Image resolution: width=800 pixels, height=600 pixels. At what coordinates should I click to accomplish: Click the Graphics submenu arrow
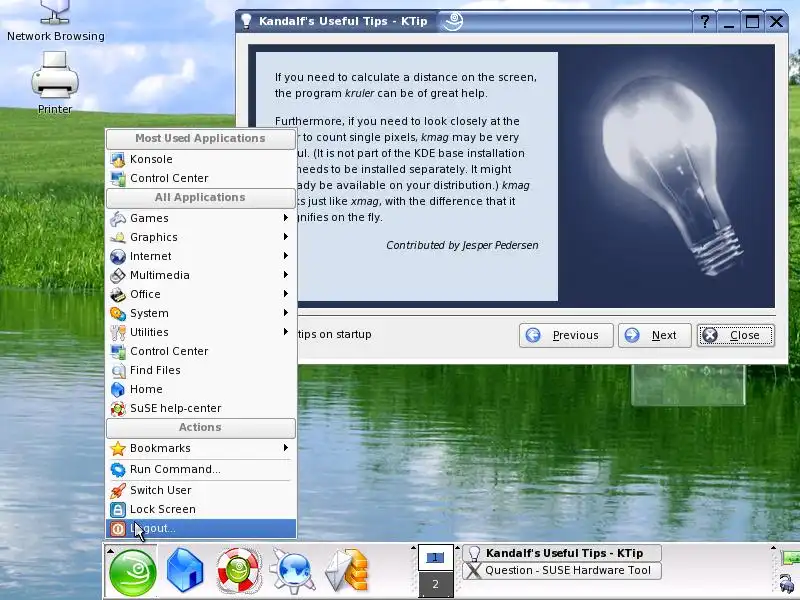coord(286,237)
